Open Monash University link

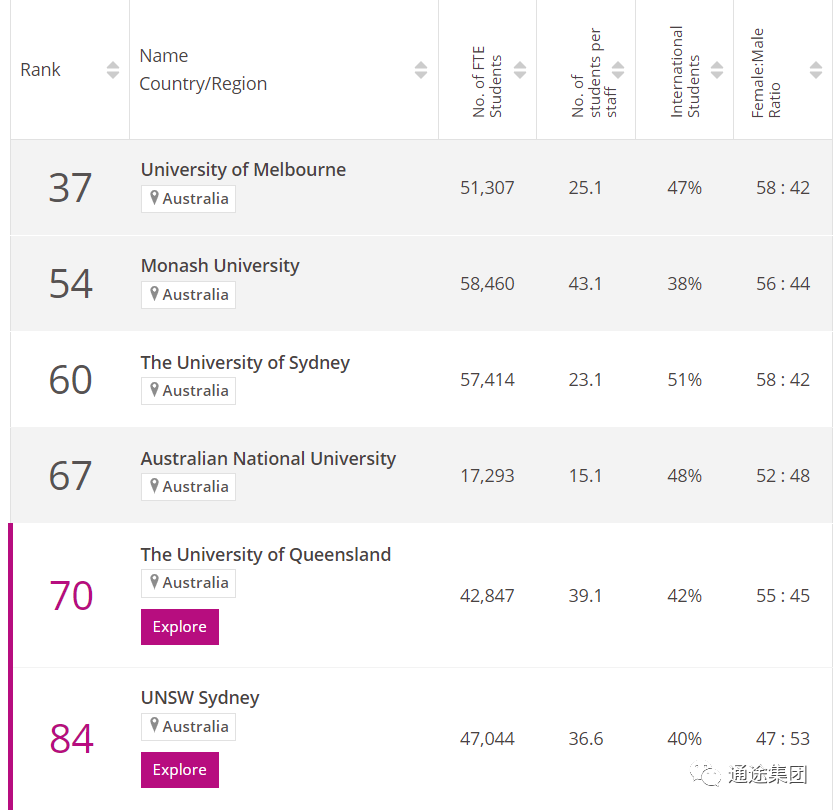pos(220,265)
